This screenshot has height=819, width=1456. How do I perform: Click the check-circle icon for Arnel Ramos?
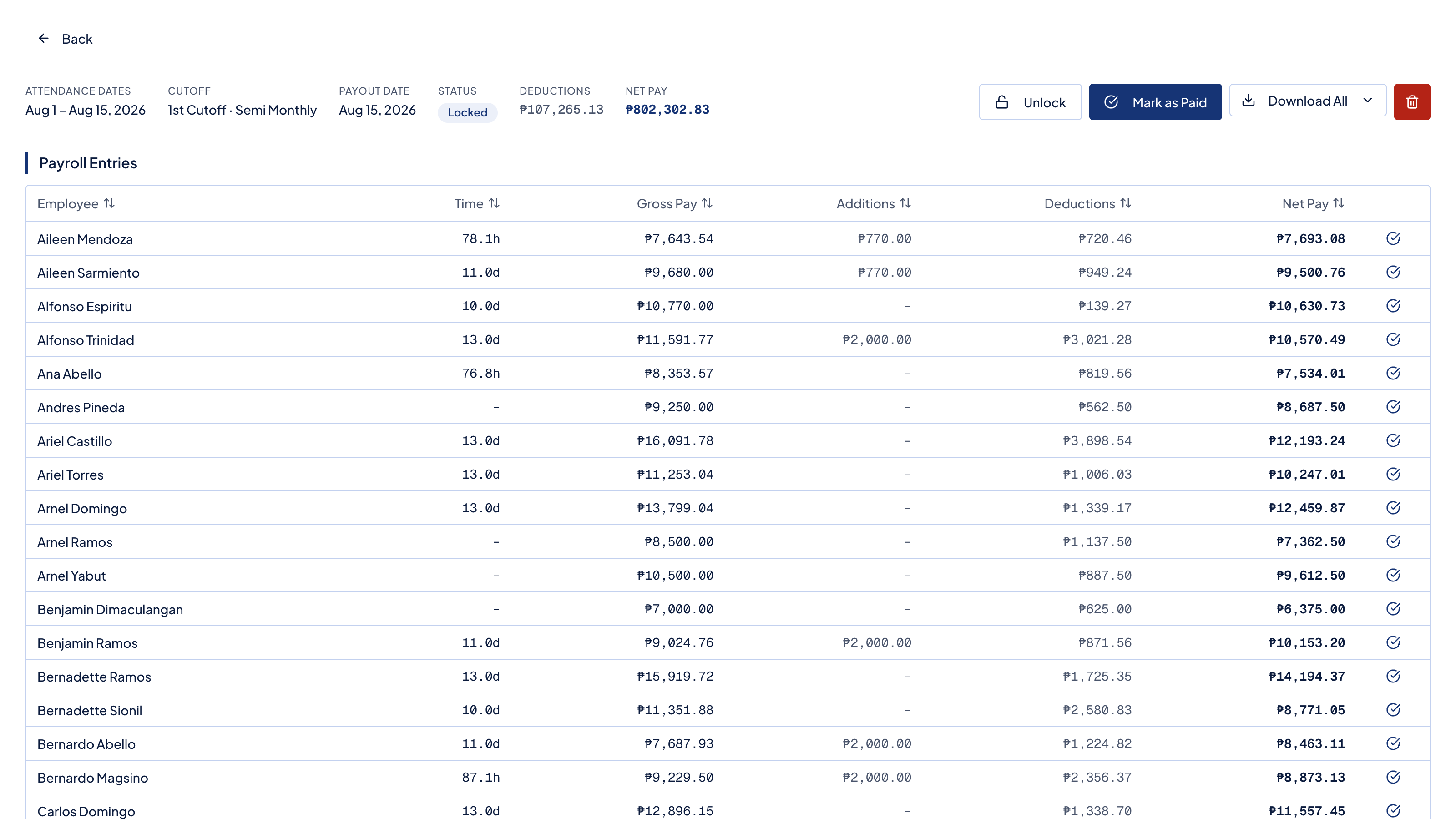(1393, 541)
